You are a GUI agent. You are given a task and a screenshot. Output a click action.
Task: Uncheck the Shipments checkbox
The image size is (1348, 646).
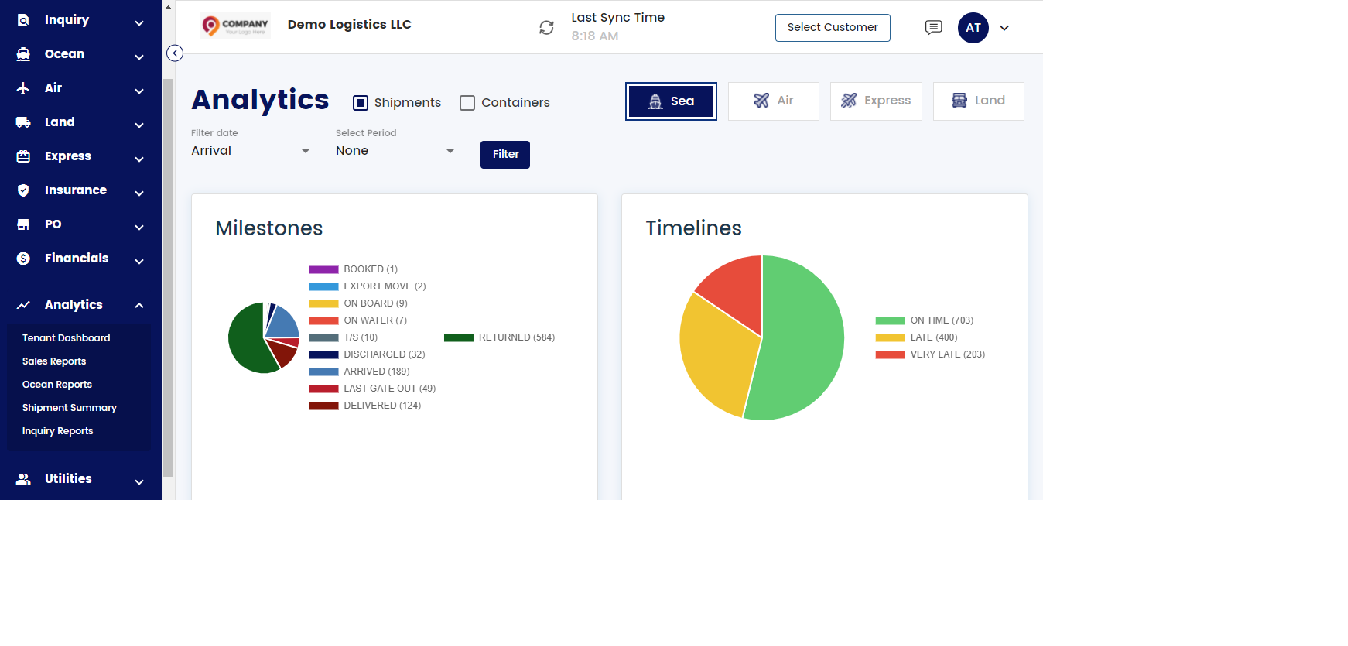(360, 102)
